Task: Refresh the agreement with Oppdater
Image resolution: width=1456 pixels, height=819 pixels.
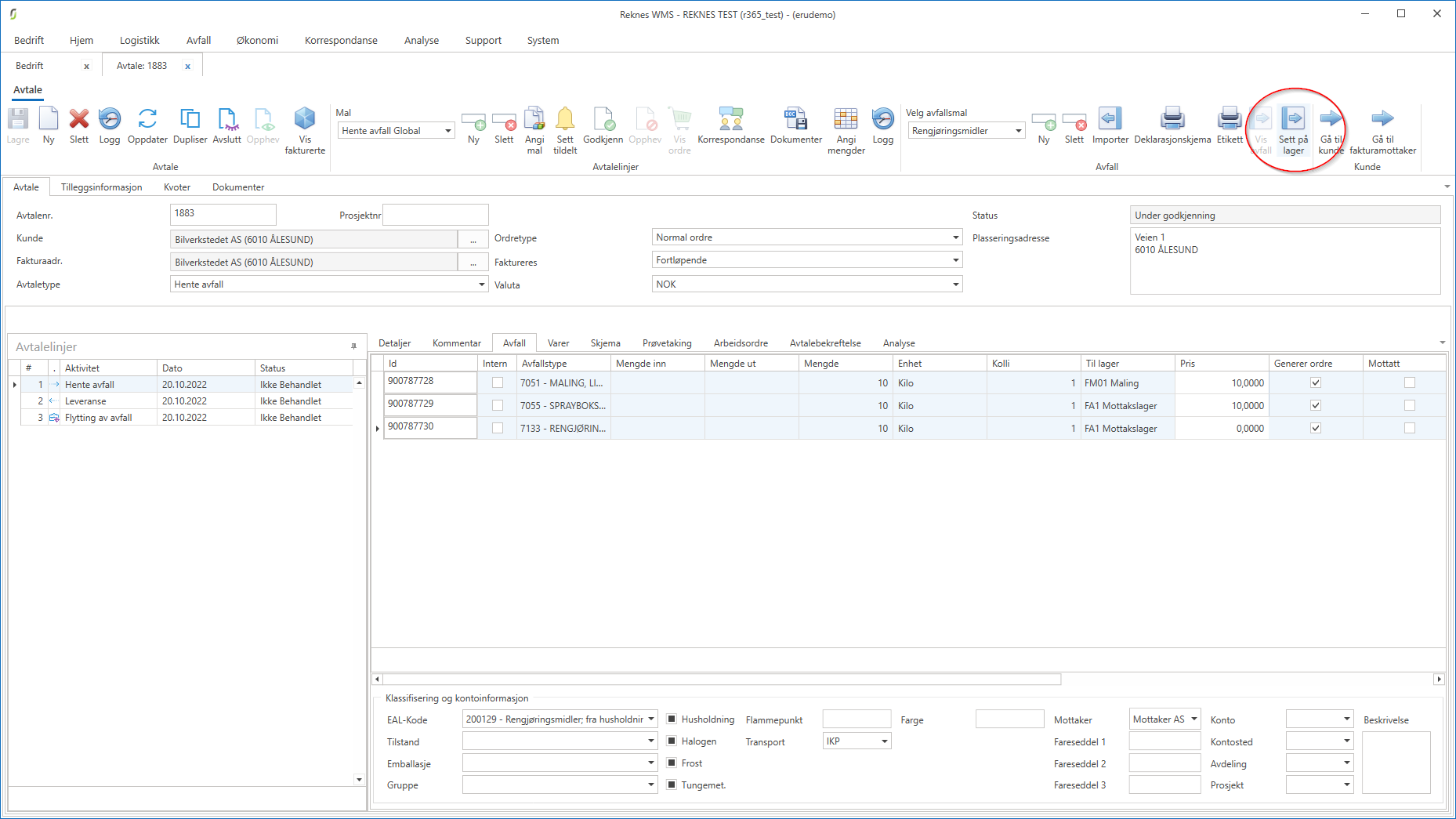Action: 147,126
